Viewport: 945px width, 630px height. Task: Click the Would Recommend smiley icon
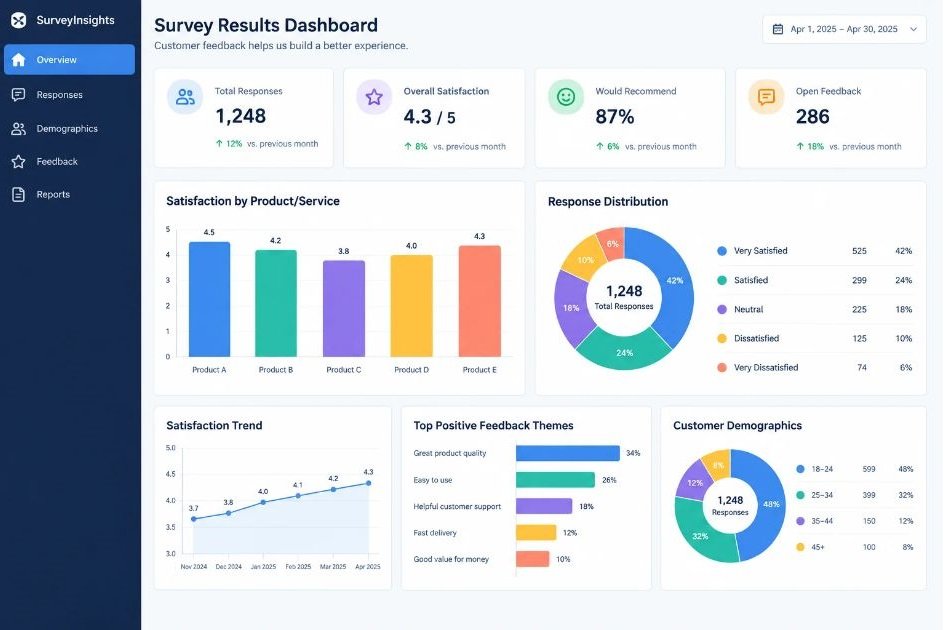tap(566, 97)
